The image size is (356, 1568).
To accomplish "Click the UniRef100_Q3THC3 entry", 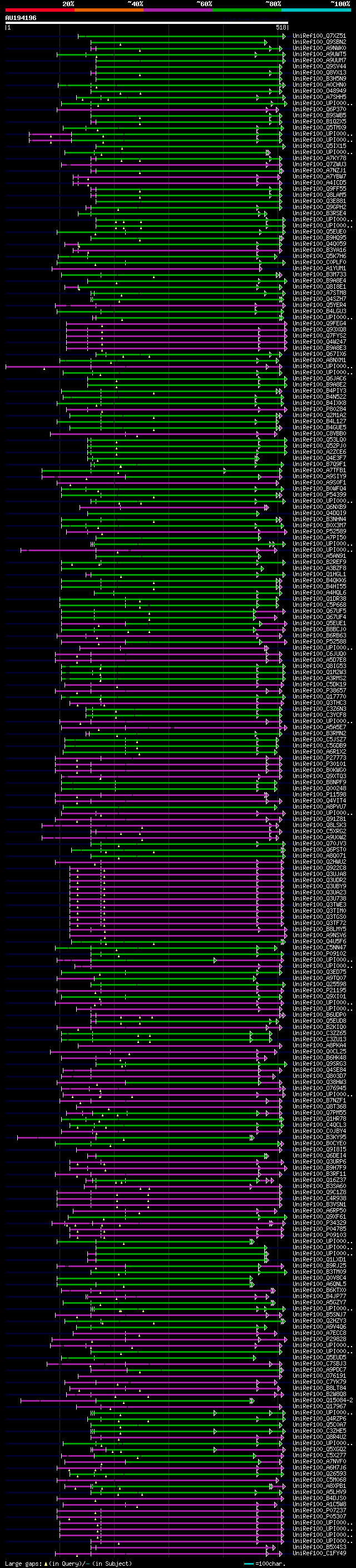I will click(319, 703).
